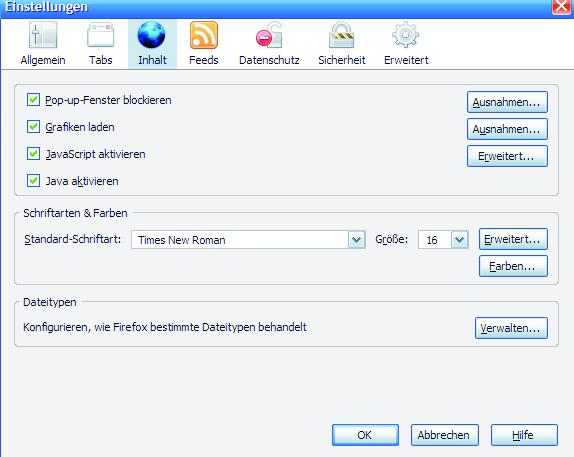Open the Allgemein settings icon
The height and width of the screenshot is (457, 574).
coord(43,35)
